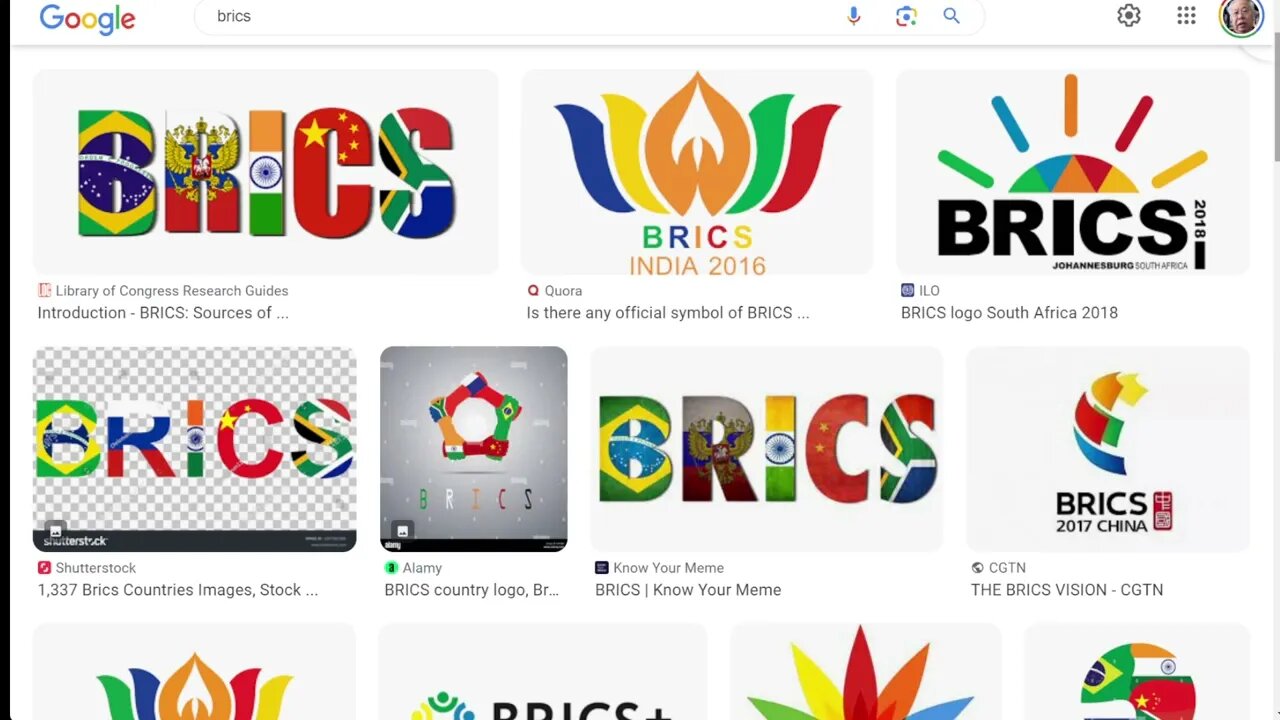This screenshot has width=1280, height=720.
Task: Open the Google account profile picture
Action: (x=1241, y=16)
